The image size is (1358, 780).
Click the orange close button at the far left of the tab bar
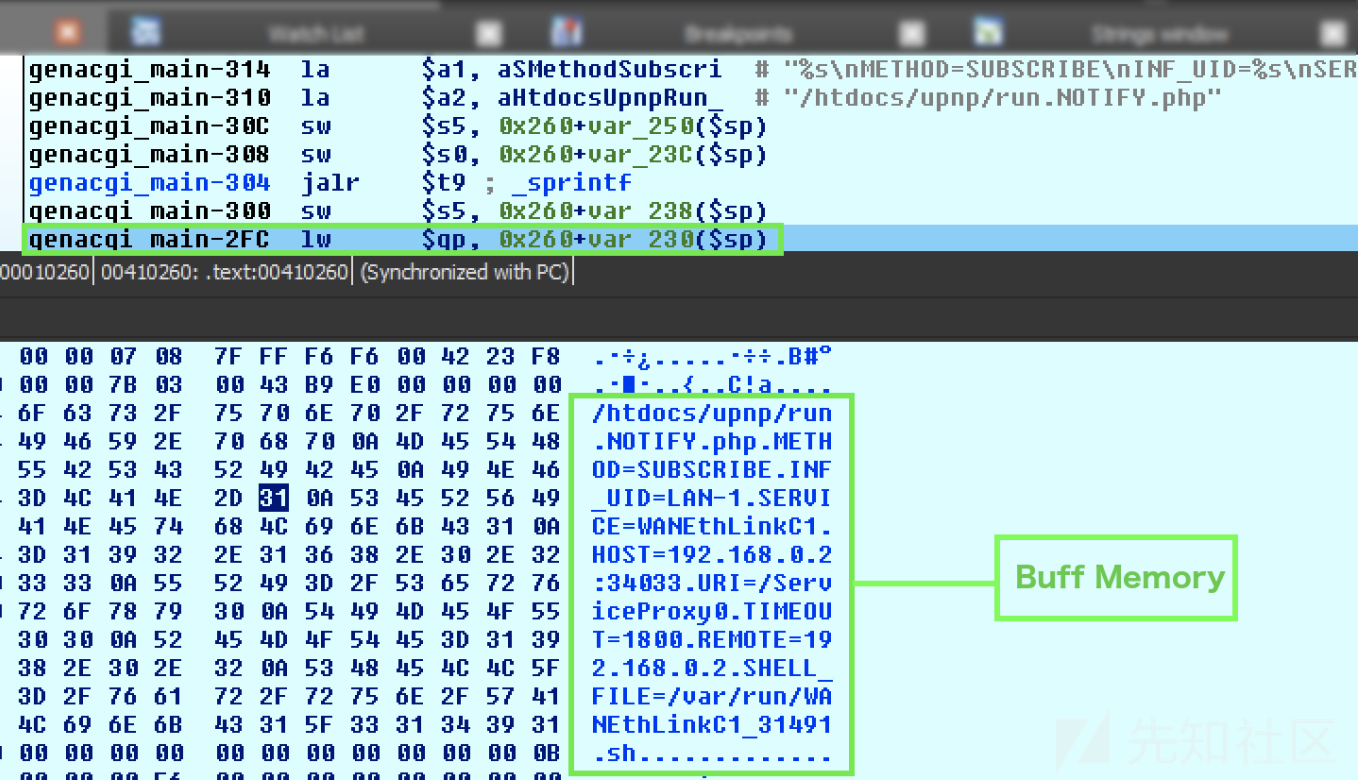coord(67,32)
